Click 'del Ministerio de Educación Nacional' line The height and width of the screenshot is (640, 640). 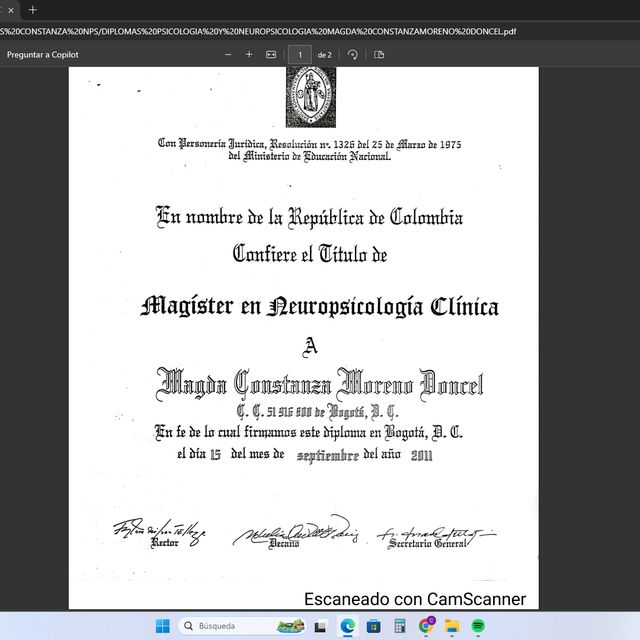point(309,156)
